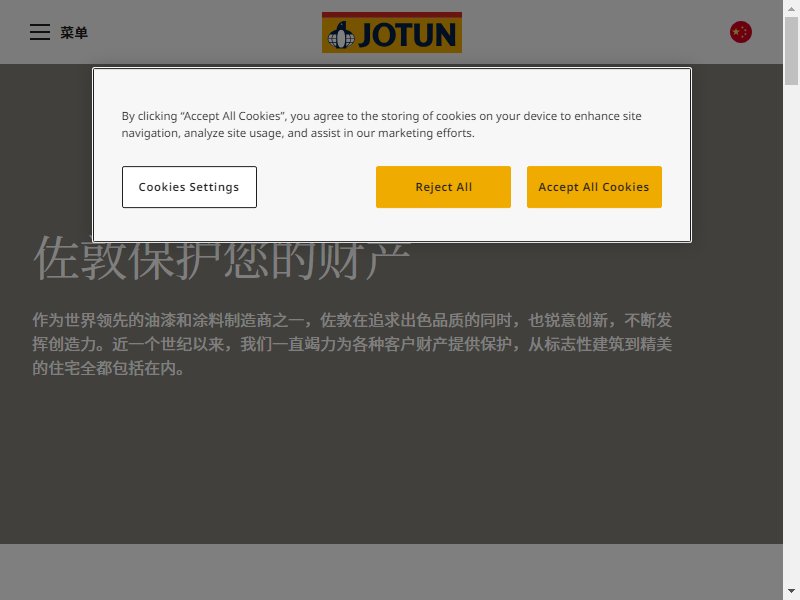Viewport: 800px width, 600px height.
Task: Click the 菜单 menu label
Action: click(74, 33)
